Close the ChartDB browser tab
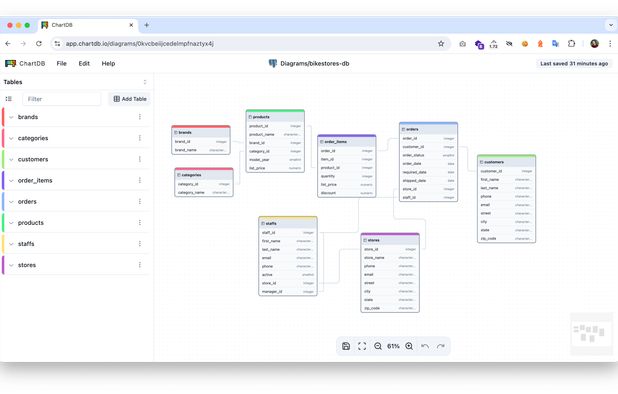This screenshot has width=618, height=394. click(131, 25)
